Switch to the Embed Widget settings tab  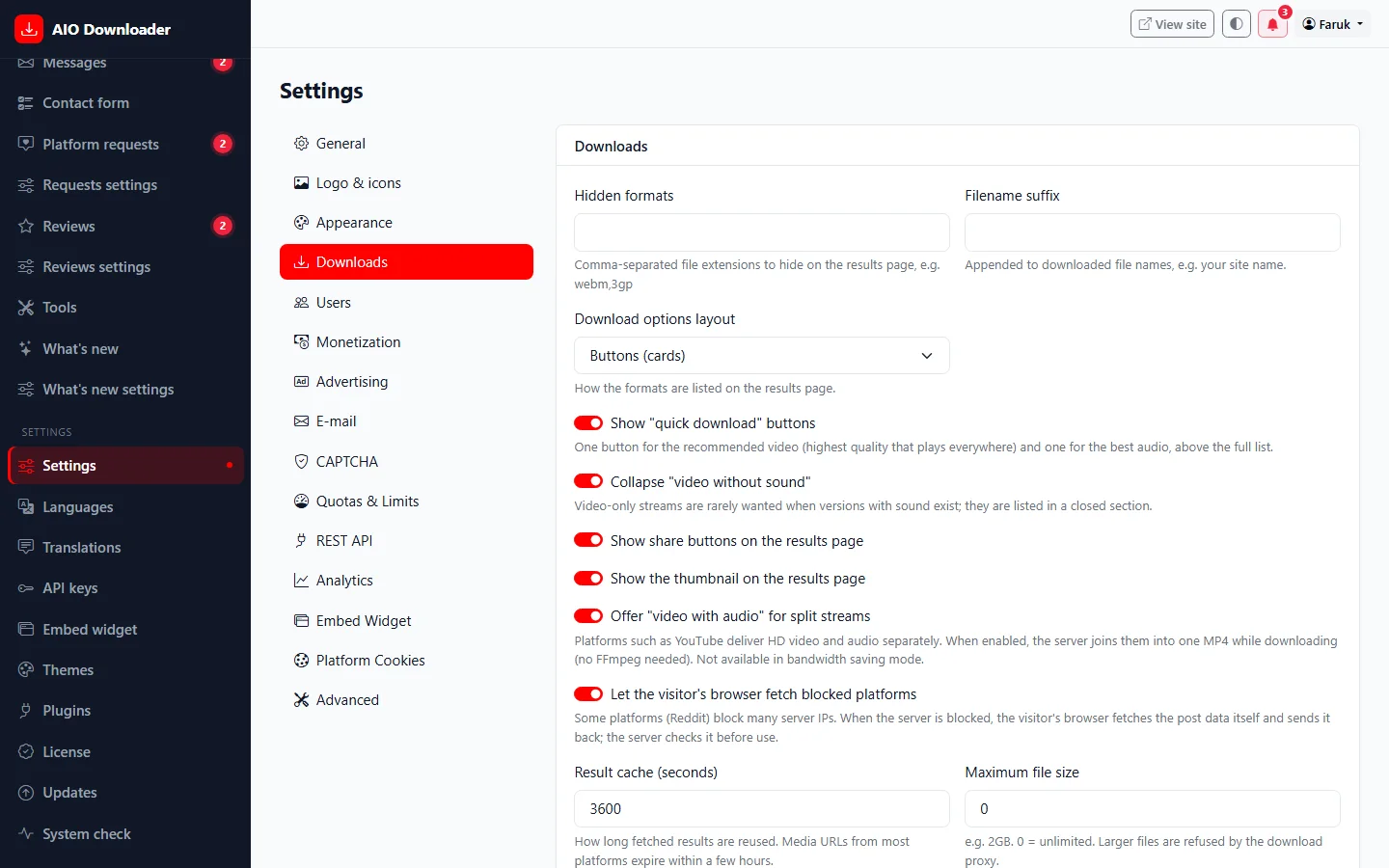pyautogui.click(x=406, y=621)
